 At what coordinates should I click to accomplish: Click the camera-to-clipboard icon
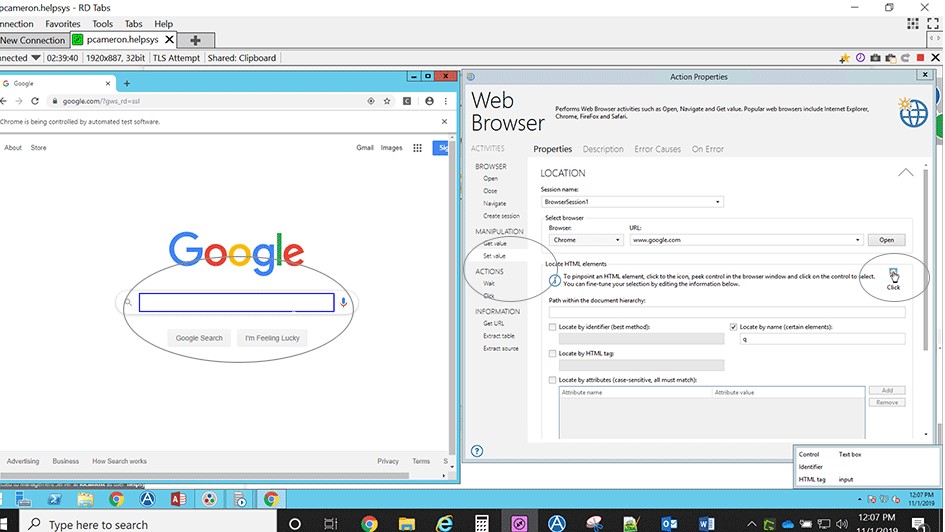click(x=890, y=58)
